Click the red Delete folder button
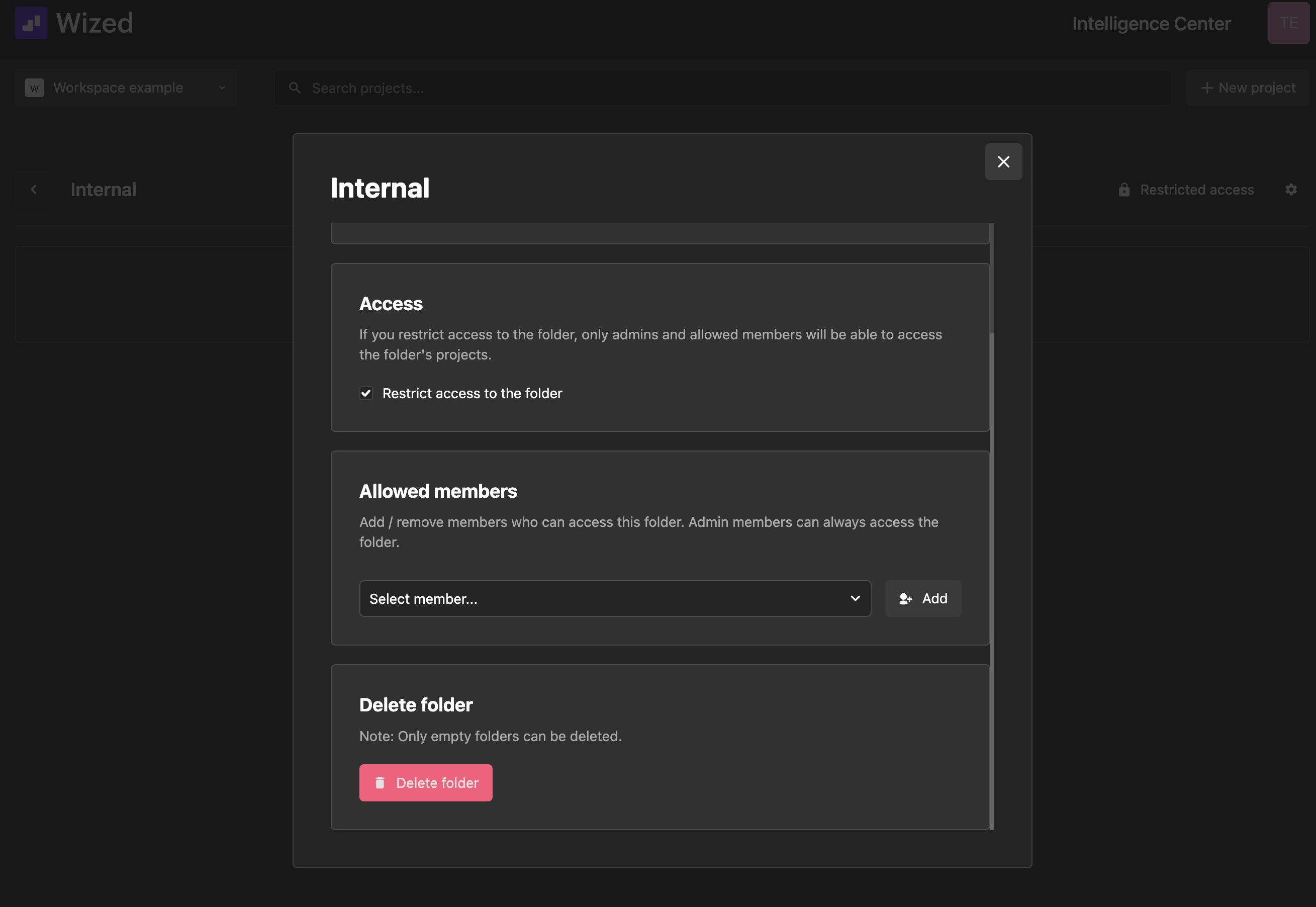1316x907 pixels. (x=426, y=782)
